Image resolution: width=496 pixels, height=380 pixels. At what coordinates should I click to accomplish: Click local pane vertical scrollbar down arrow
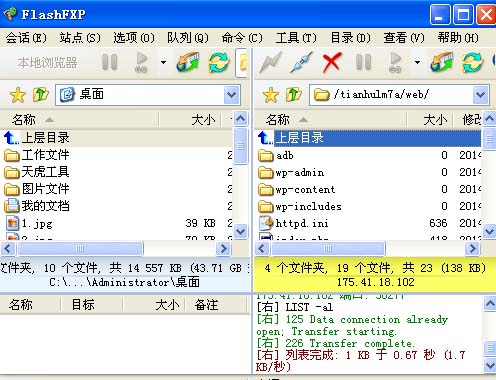[240, 231]
